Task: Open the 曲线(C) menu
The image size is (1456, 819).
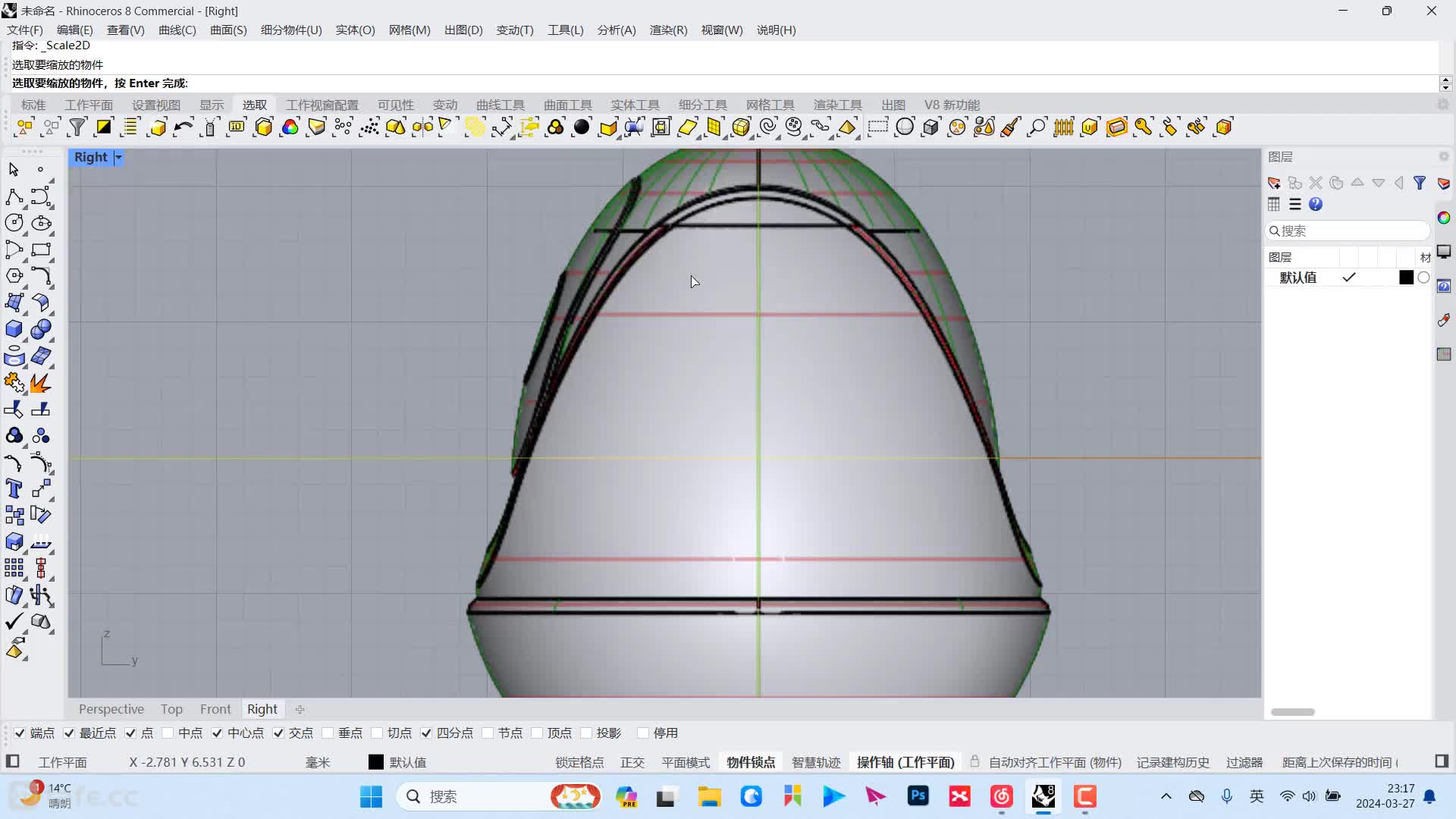Action: coord(177,30)
